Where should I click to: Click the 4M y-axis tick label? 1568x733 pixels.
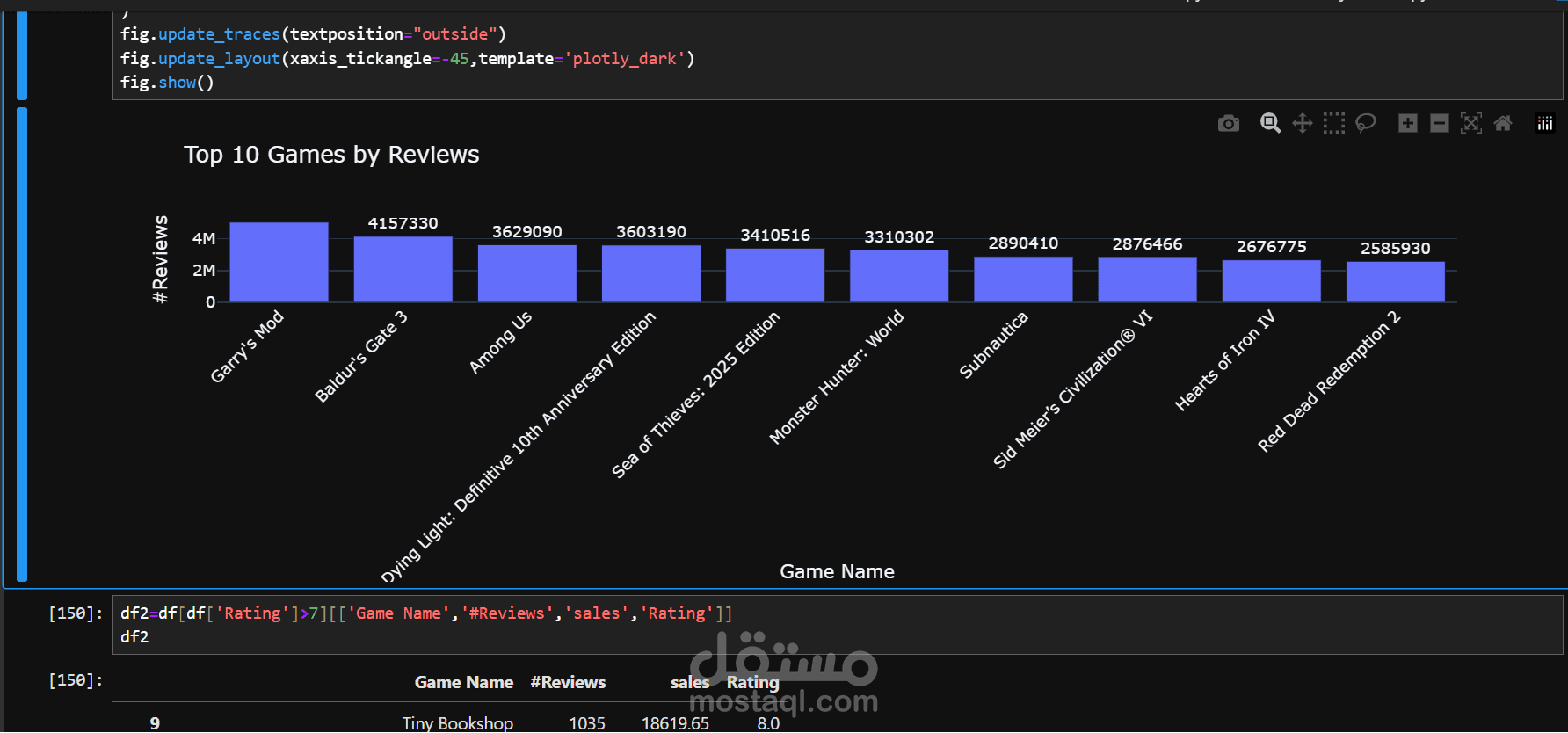(204, 239)
